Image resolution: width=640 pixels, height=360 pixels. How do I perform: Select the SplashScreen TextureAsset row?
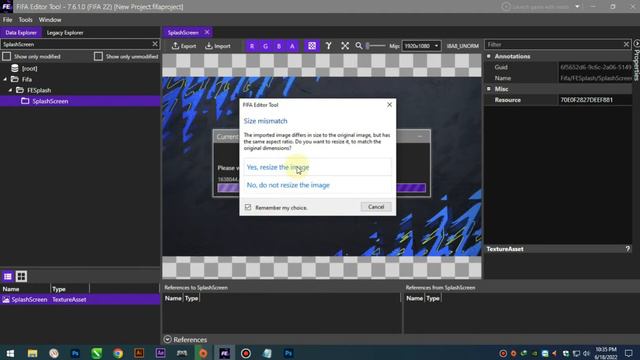coord(80,300)
